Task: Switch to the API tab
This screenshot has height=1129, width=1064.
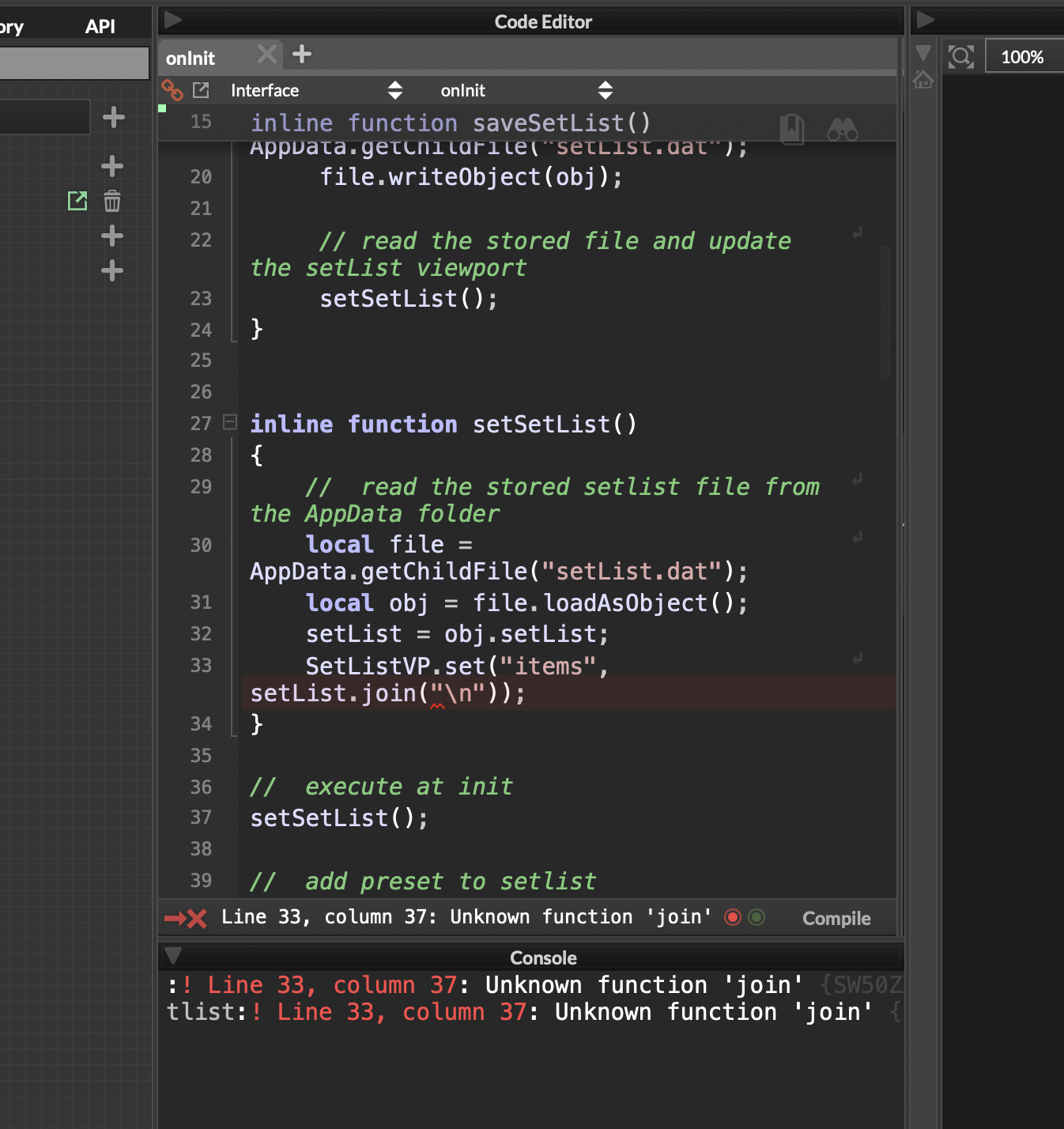Action: coord(100,26)
